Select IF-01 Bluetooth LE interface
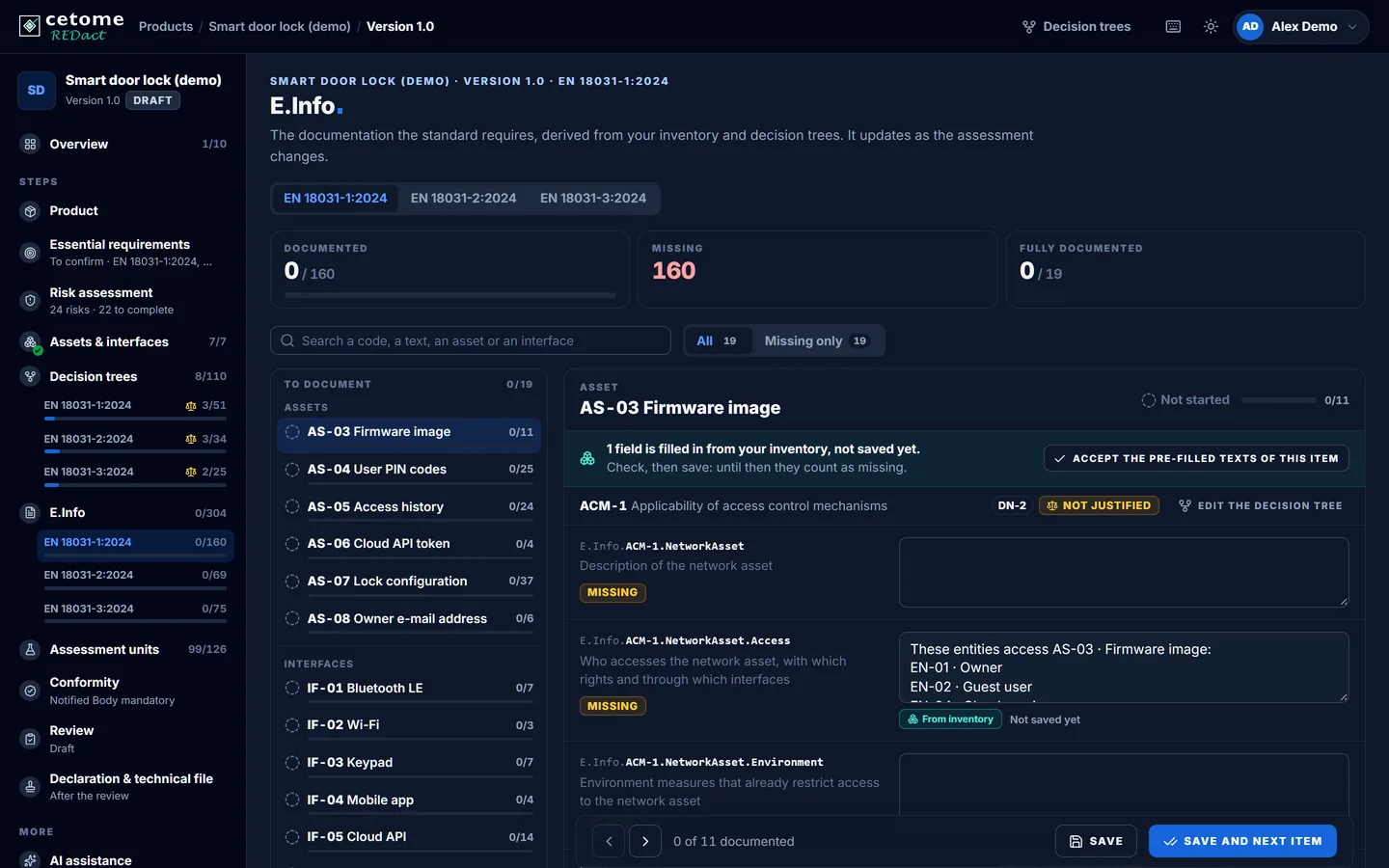This screenshot has width=1389, height=868. (x=409, y=689)
